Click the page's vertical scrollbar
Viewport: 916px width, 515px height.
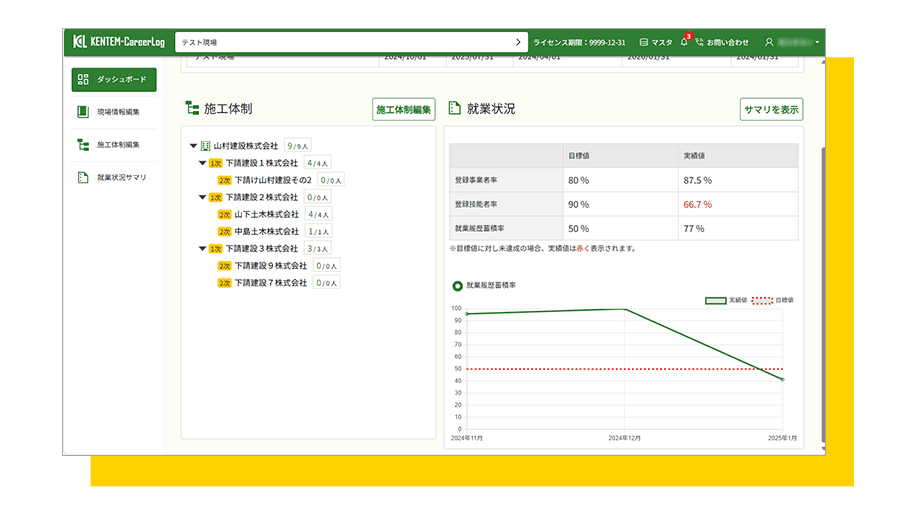click(822, 250)
